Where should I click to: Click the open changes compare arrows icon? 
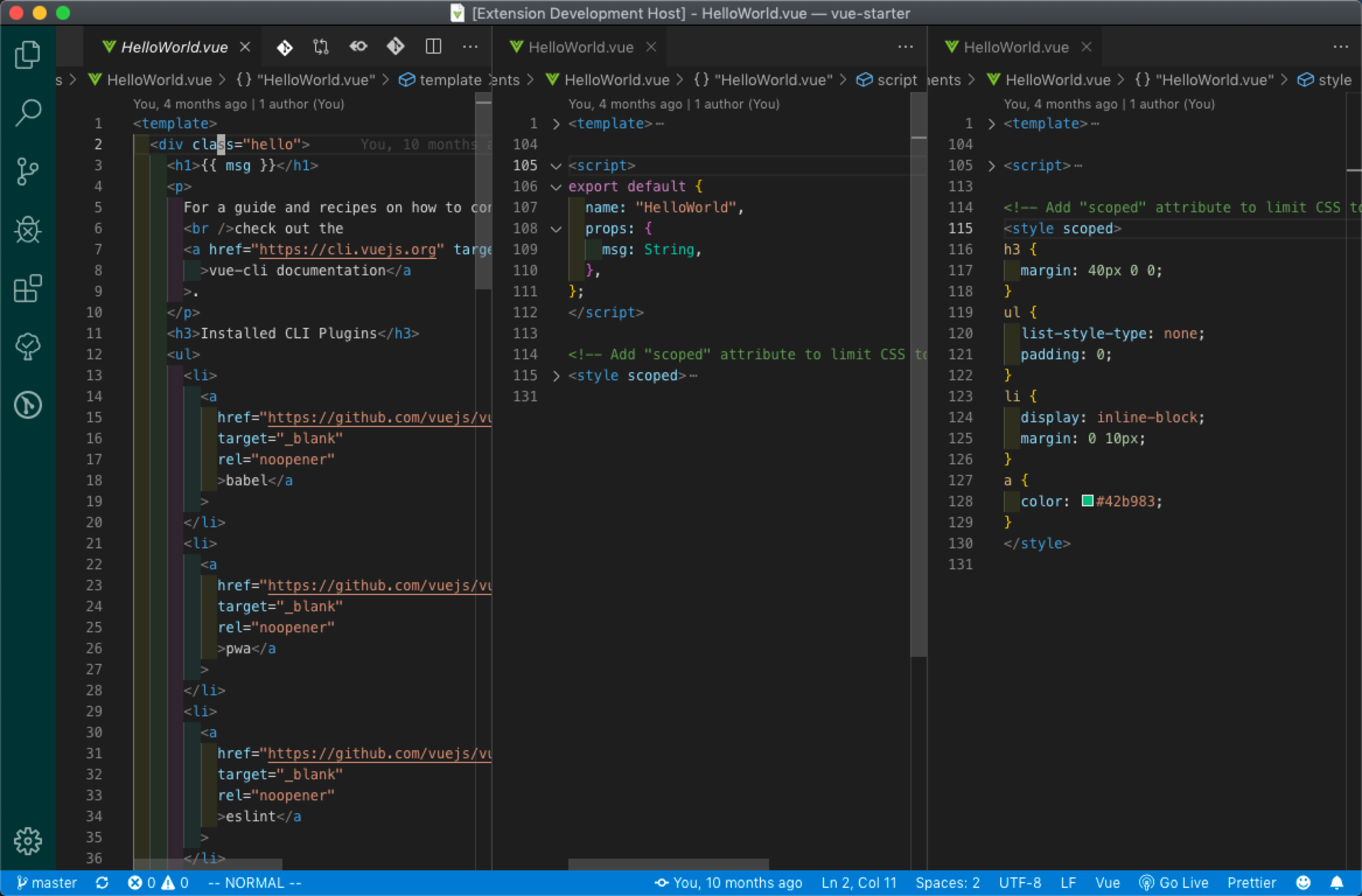pyautogui.click(x=321, y=47)
